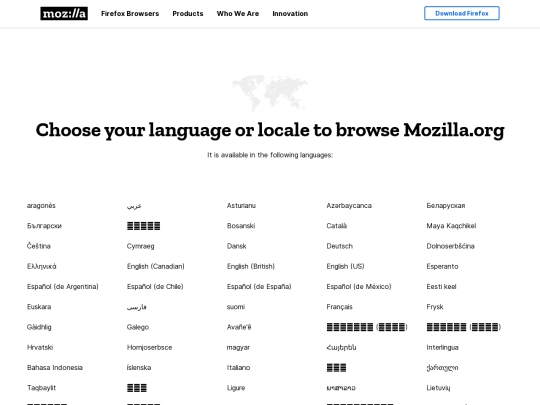Choose the Bosanski language
Image resolution: width=540 pixels, height=405 pixels.
pyautogui.click(x=241, y=226)
